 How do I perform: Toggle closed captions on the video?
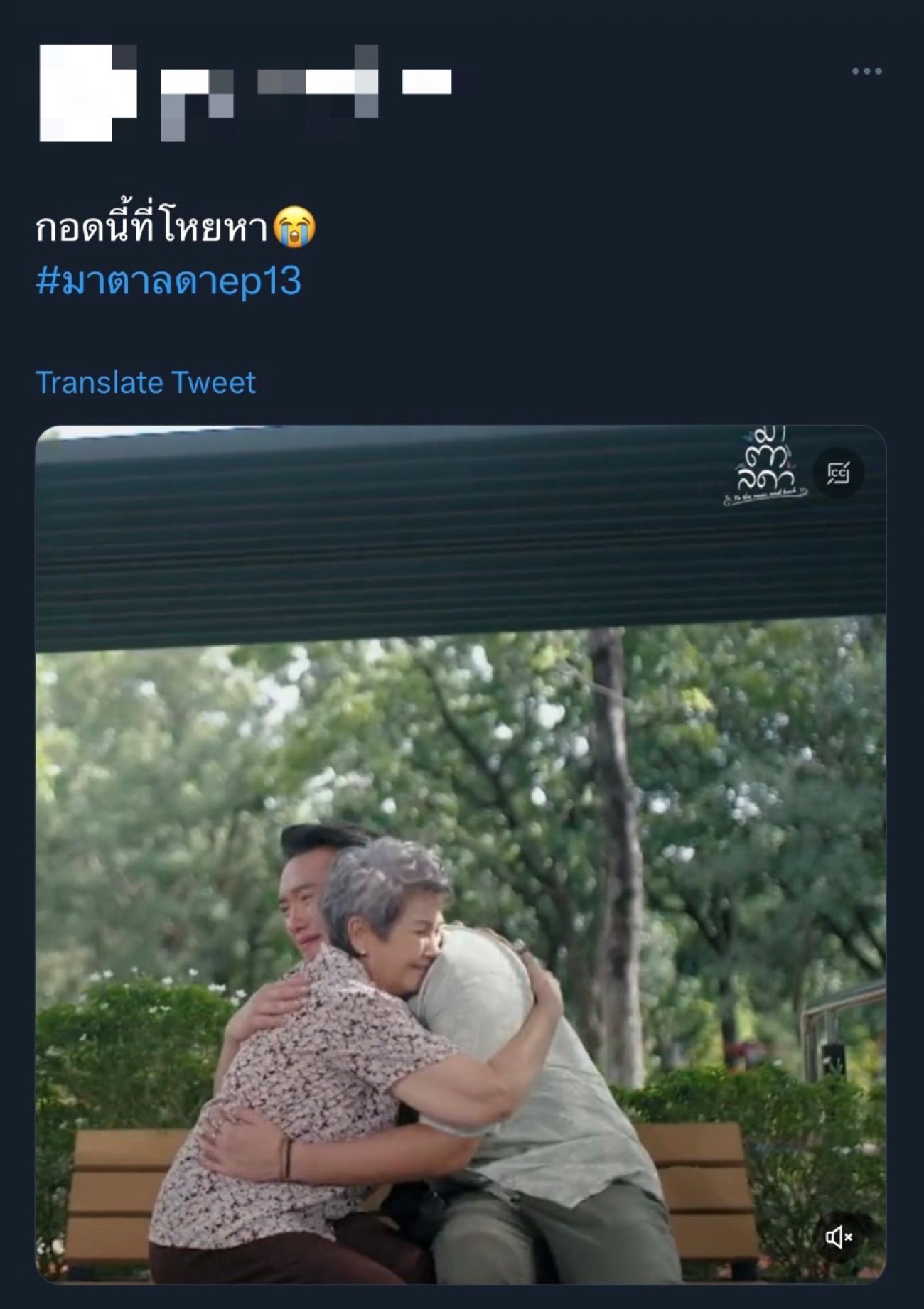coord(839,473)
